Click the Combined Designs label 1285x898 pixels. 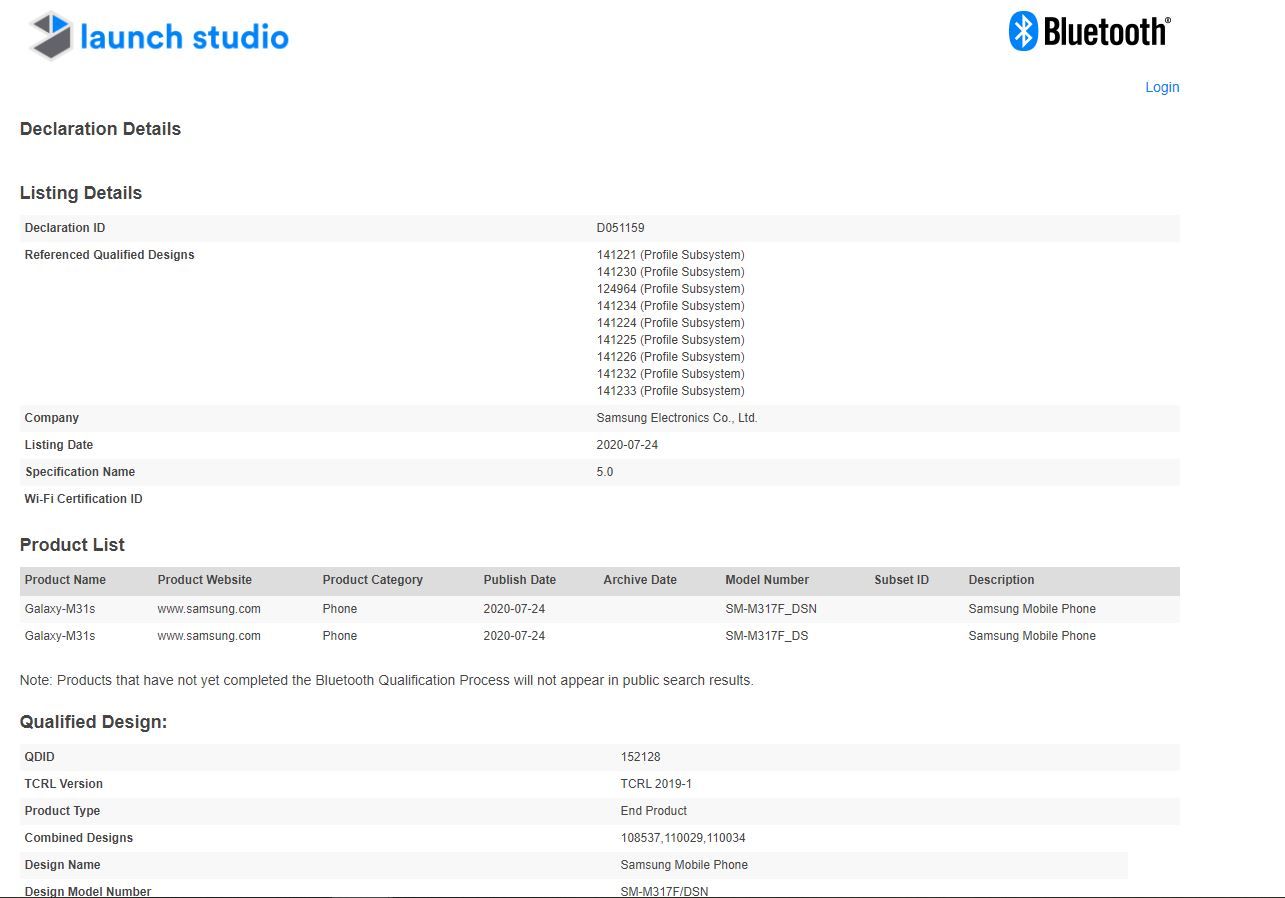click(79, 838)
